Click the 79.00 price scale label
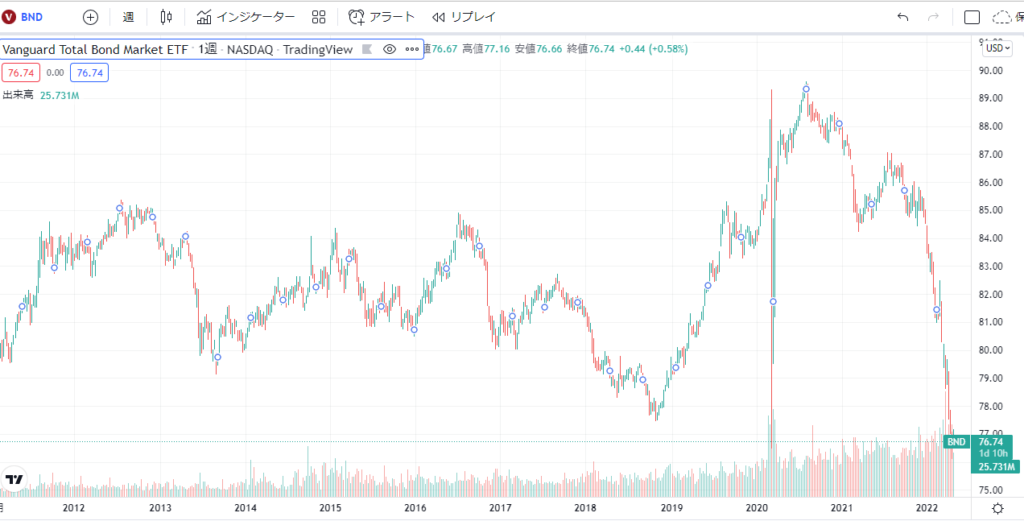The width and height of the screenshot is (1024, 521). point(991,378)
